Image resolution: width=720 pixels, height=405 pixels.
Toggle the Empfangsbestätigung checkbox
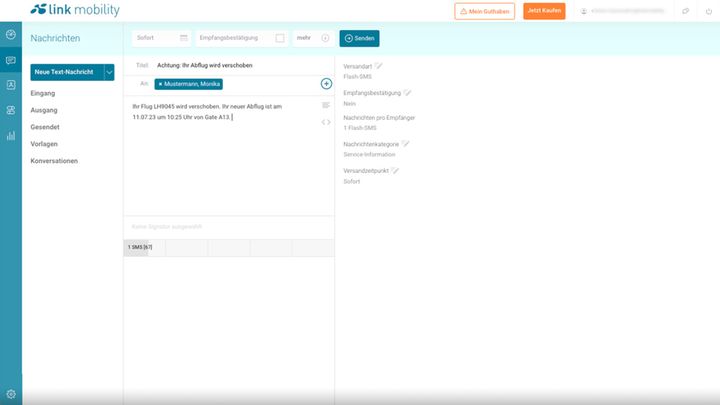[280, 38]
